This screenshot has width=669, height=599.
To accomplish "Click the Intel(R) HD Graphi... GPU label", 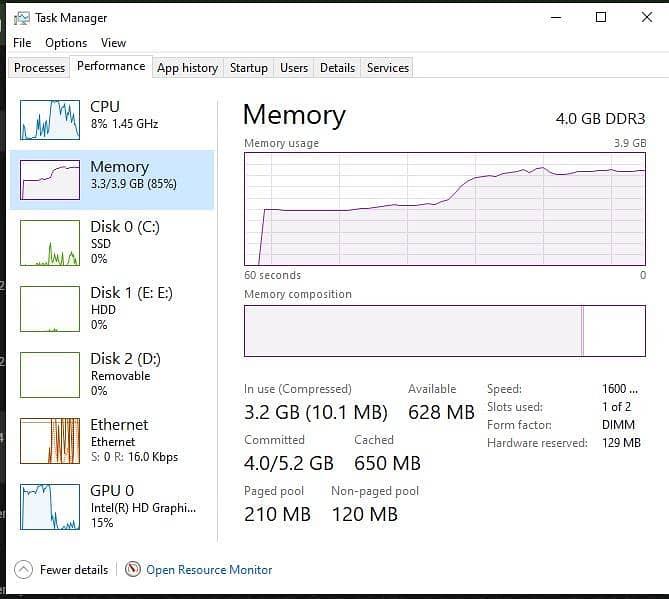I will click(143, 508).
